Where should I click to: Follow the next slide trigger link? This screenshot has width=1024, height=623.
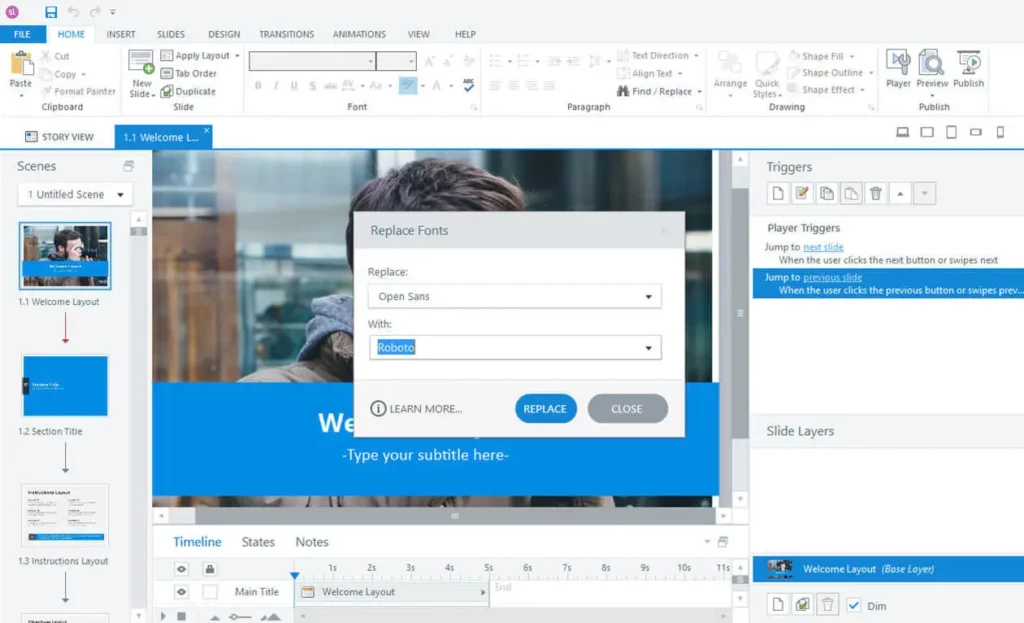pos(823,247)
